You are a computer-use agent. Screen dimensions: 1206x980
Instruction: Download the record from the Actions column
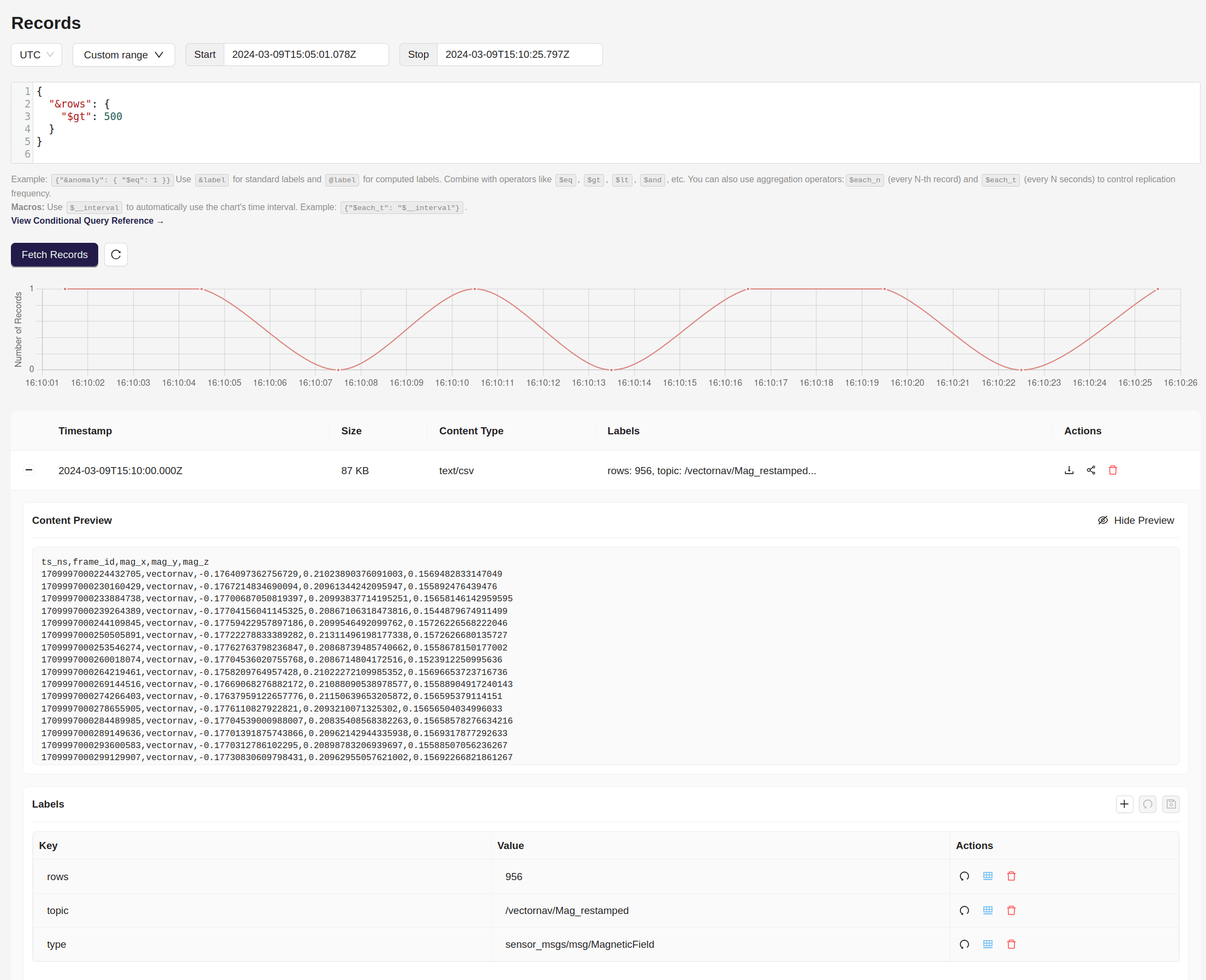click(1069, 470)
